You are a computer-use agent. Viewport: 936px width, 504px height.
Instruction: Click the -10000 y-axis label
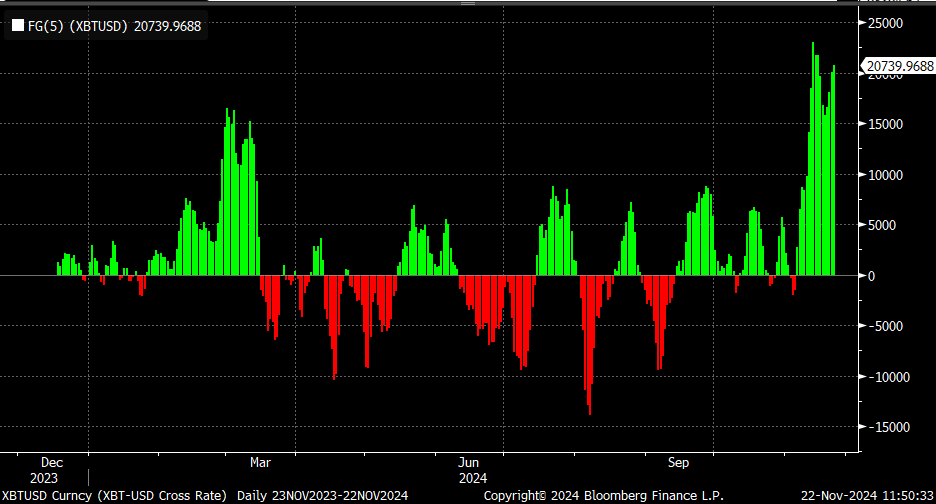(887, 377)
